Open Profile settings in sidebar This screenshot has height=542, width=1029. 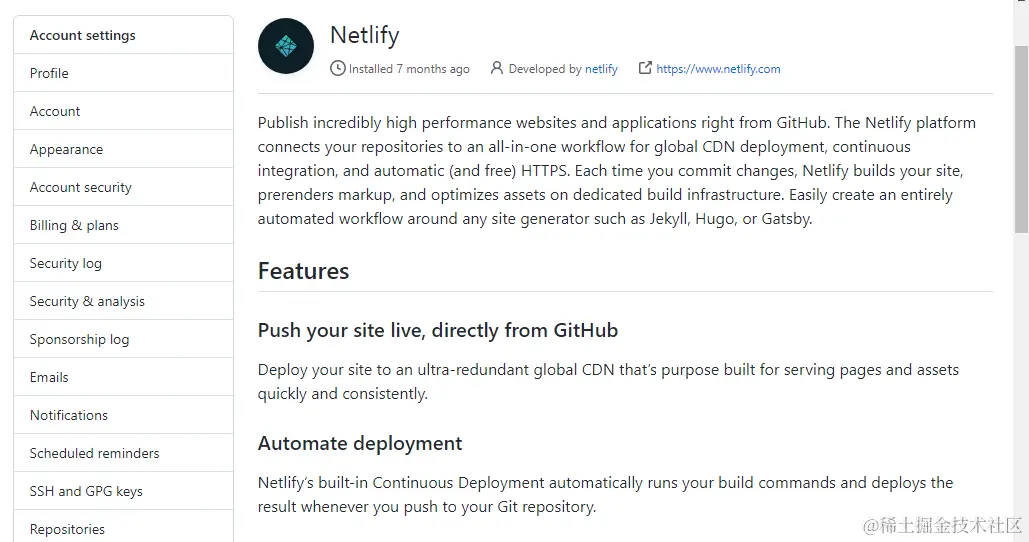tap(123, 73)
